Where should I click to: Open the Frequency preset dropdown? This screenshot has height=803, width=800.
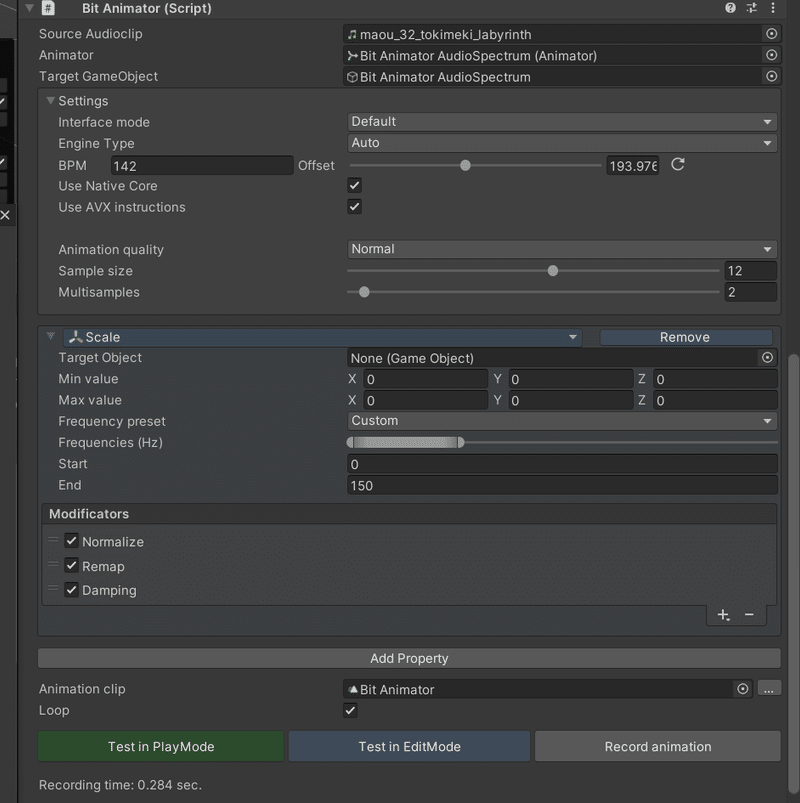pos(562,421)
